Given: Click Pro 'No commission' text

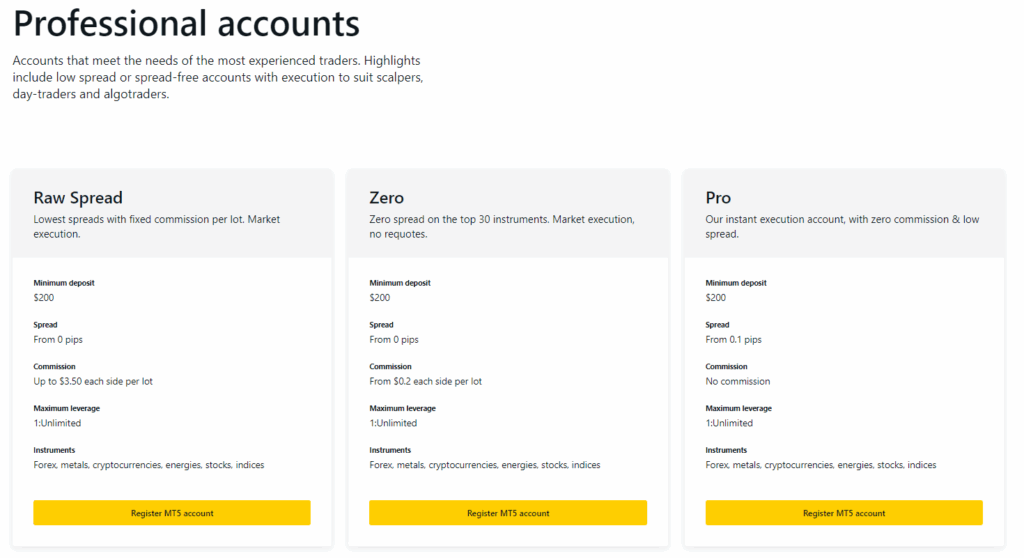Looking at the screenshot, I should coord(738,381).
